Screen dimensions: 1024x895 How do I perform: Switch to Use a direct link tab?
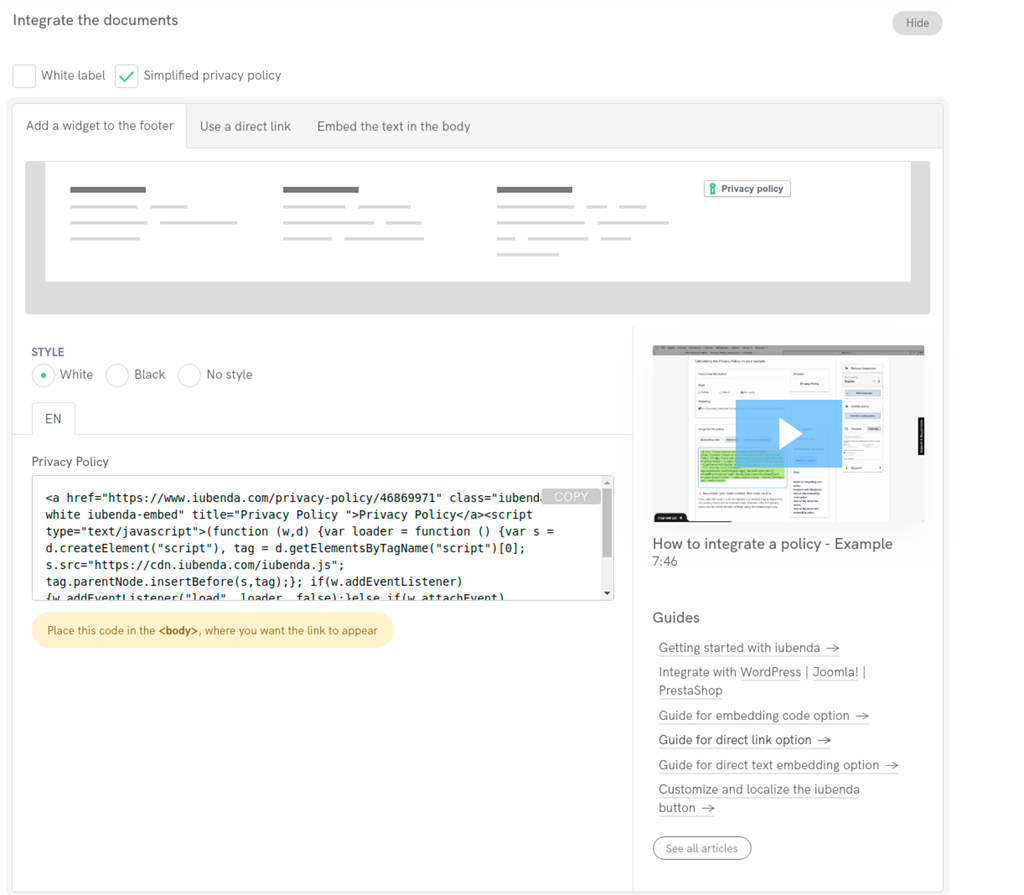pyautogui.click(x=245, y=127)
